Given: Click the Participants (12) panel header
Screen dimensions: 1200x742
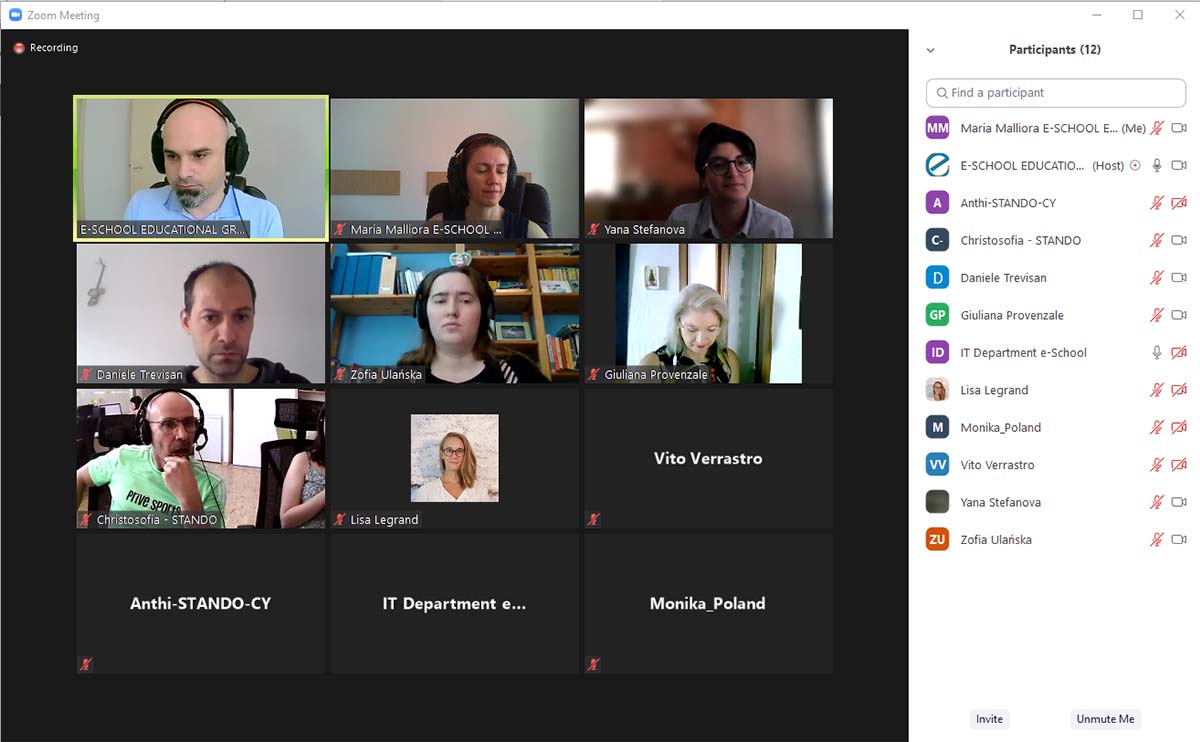Looking at the screenshot, I should coord(1055,50).
